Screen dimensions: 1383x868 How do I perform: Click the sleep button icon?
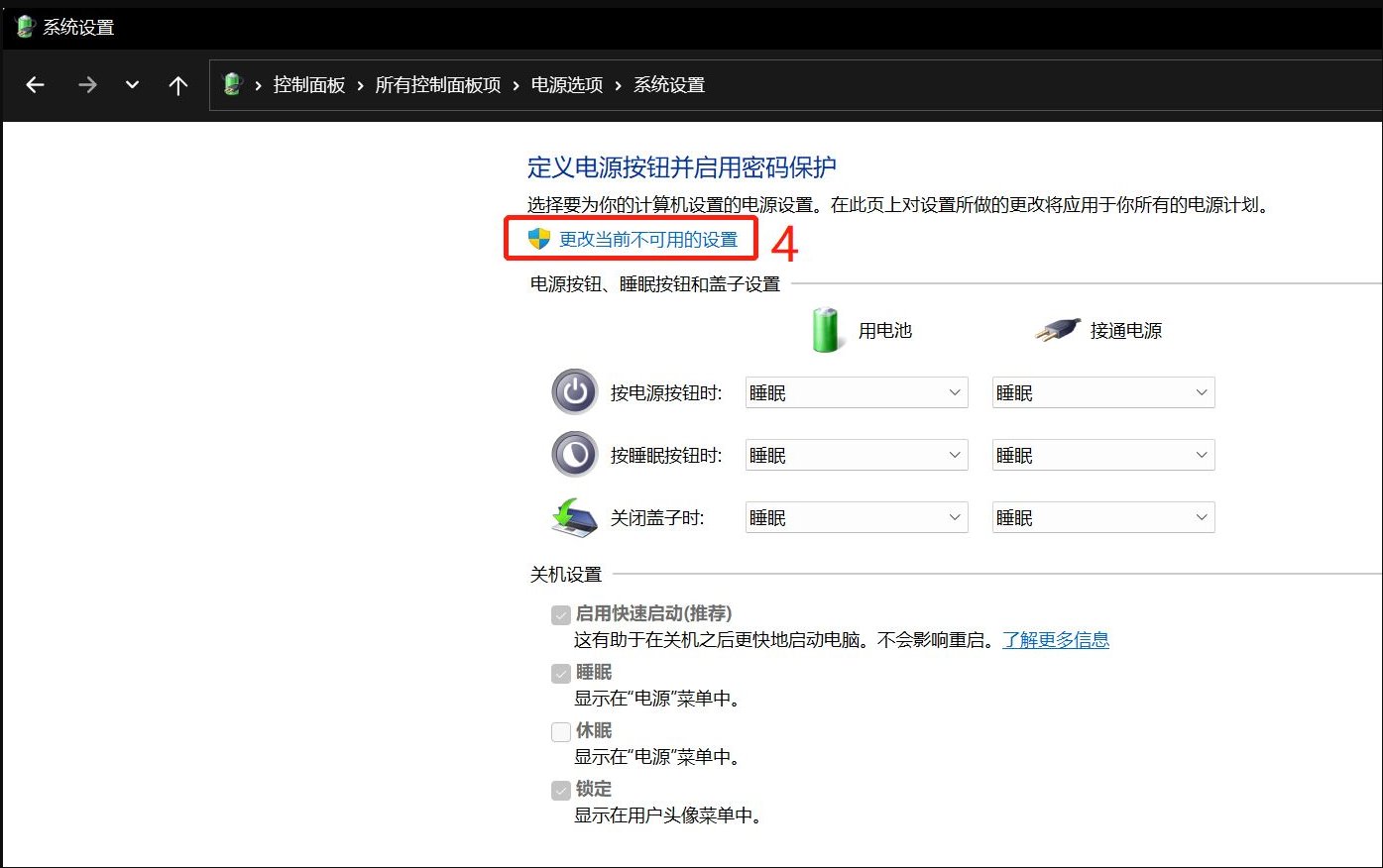(573, 454)
